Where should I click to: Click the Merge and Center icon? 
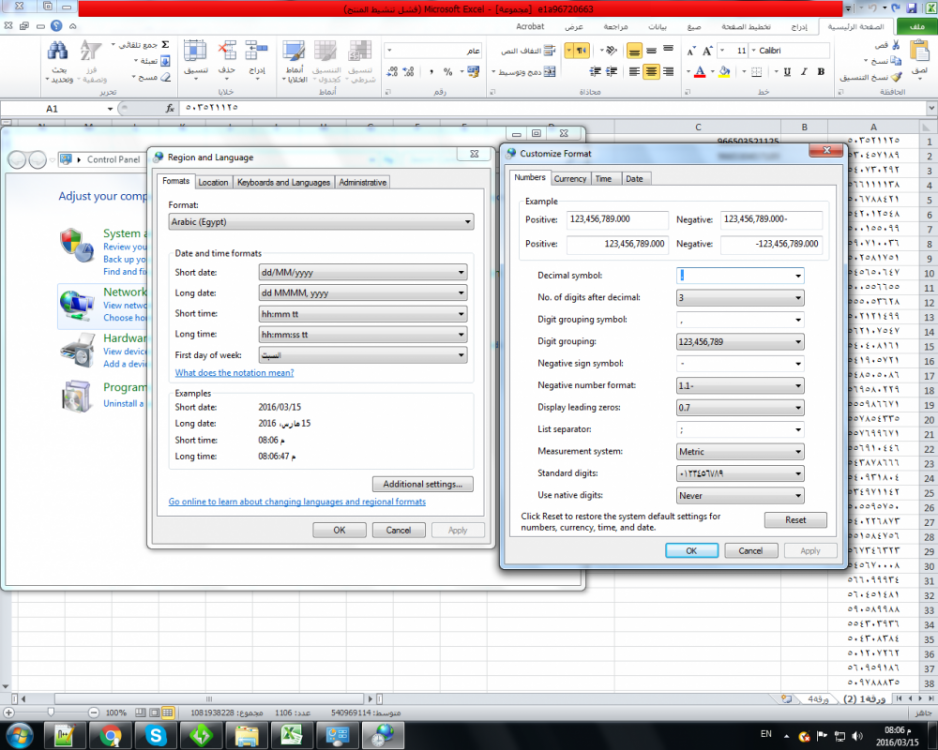tap(549, 72)
